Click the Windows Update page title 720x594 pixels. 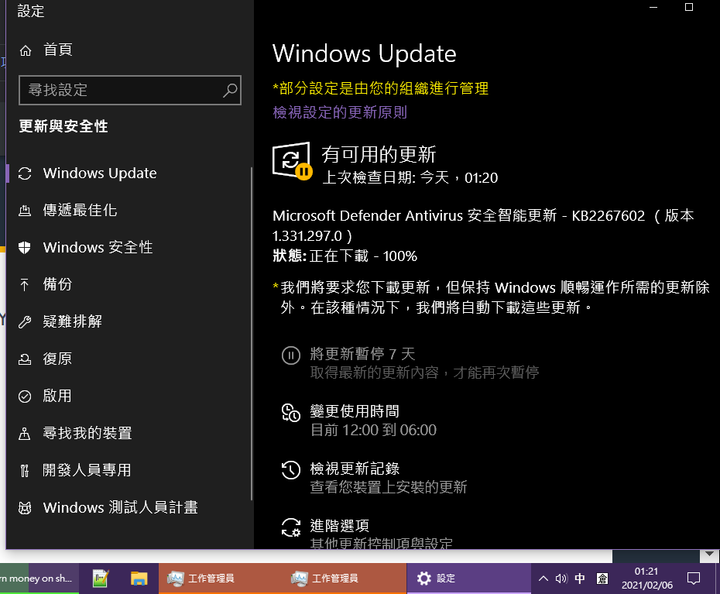(364, 54)
